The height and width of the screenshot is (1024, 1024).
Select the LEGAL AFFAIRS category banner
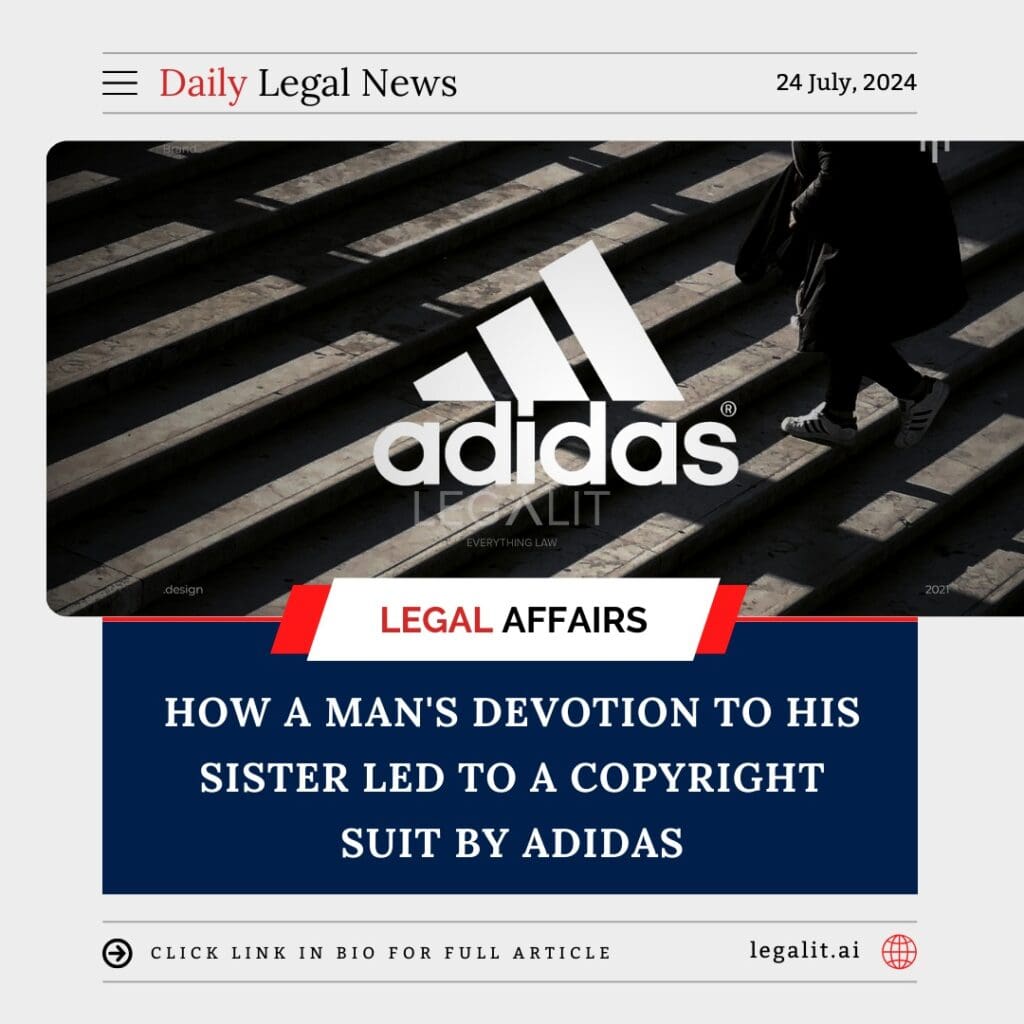[x=513, y=620]
